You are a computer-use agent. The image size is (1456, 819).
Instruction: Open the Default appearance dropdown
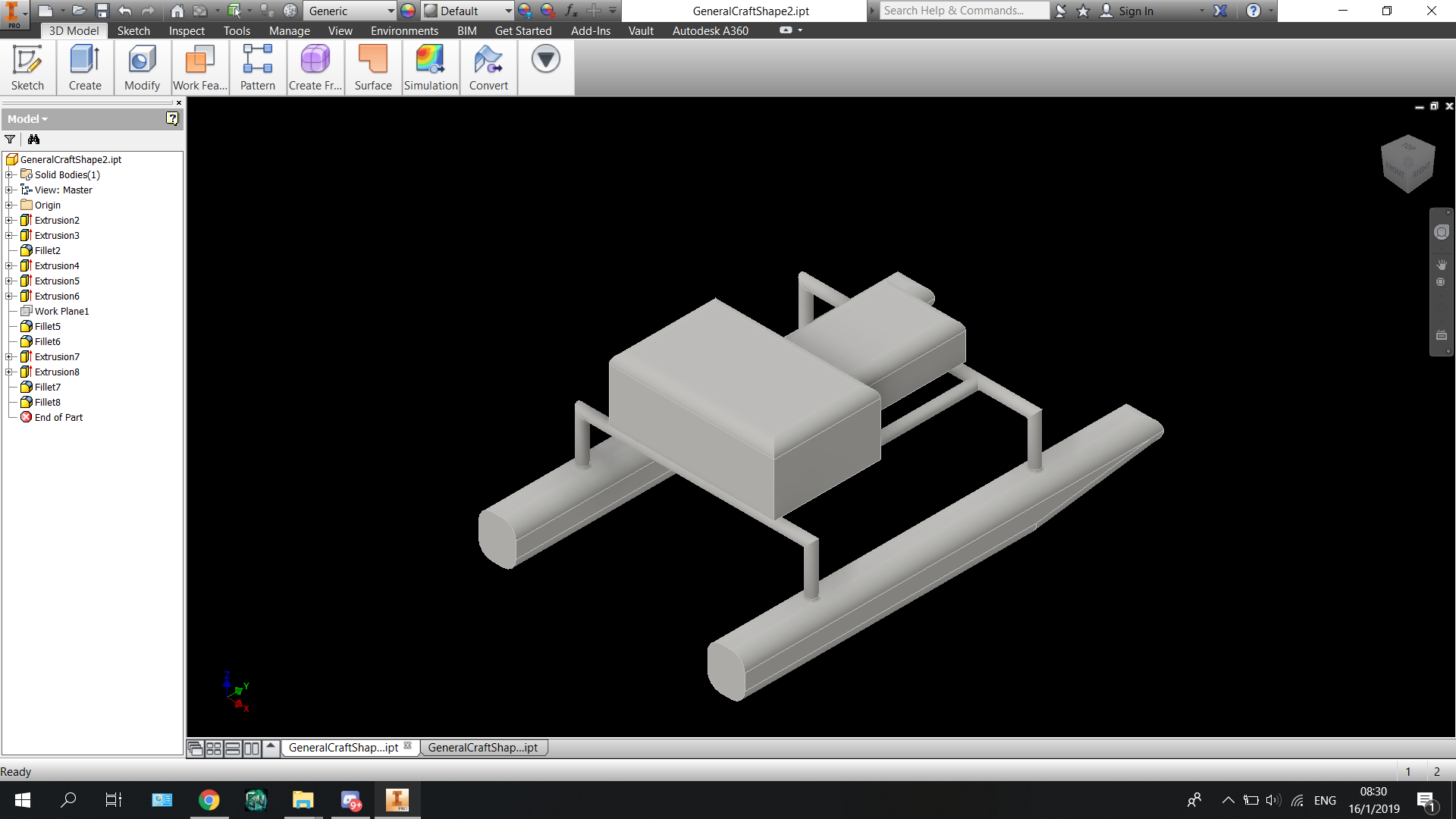[x=468, y=11]
